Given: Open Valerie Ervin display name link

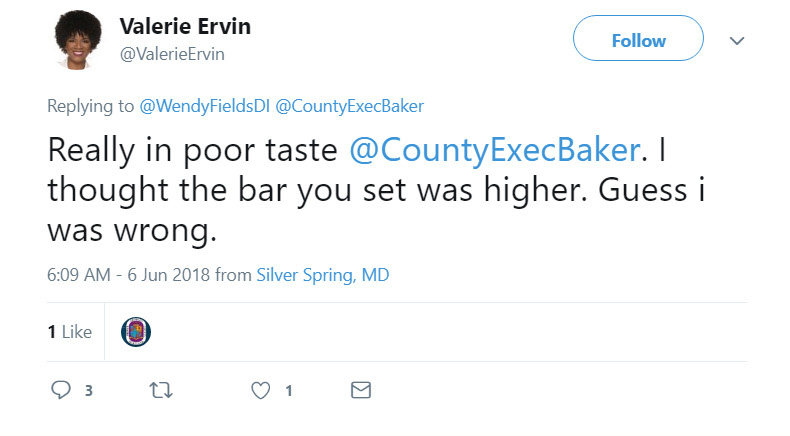Looking at the screenshot, I should (185, 27).
